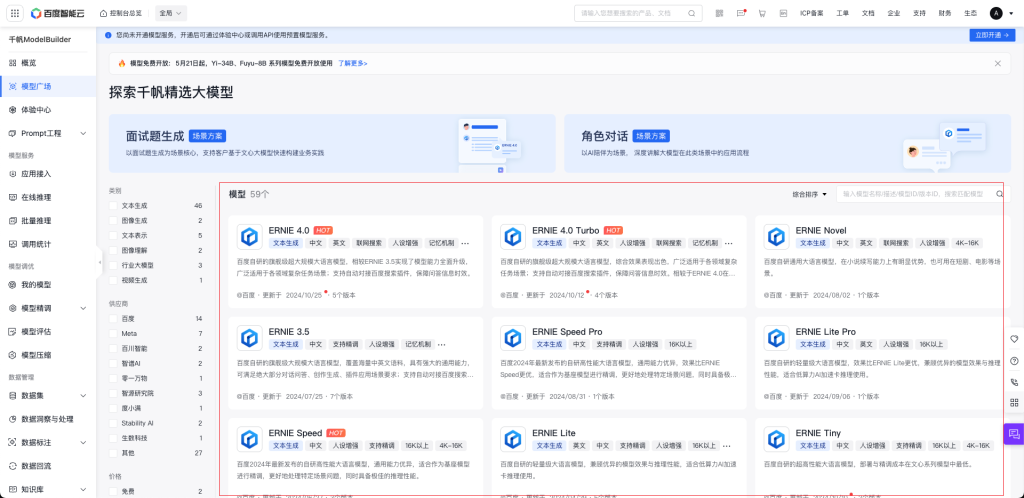Open the 综合排序 sort dropdown
The width and height of the screenshot is (1024, 498).
[810, 194]
